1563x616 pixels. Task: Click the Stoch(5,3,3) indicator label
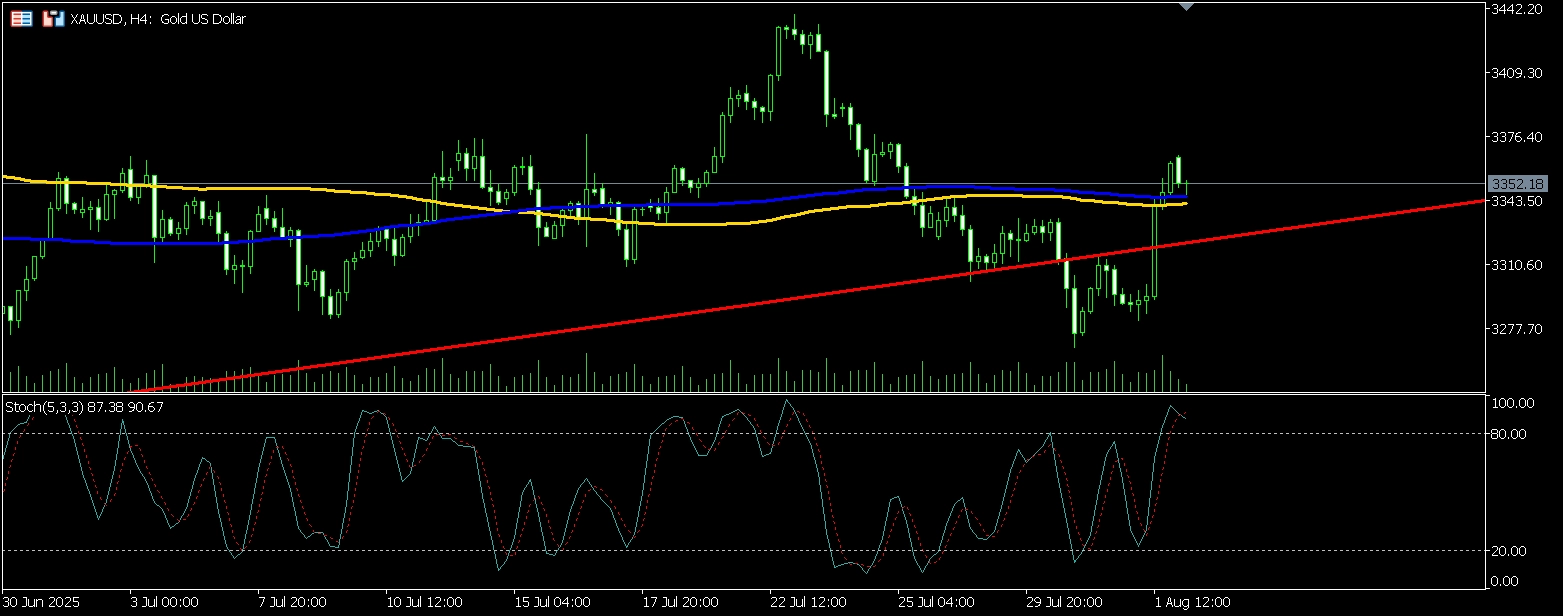click(85, 407)
